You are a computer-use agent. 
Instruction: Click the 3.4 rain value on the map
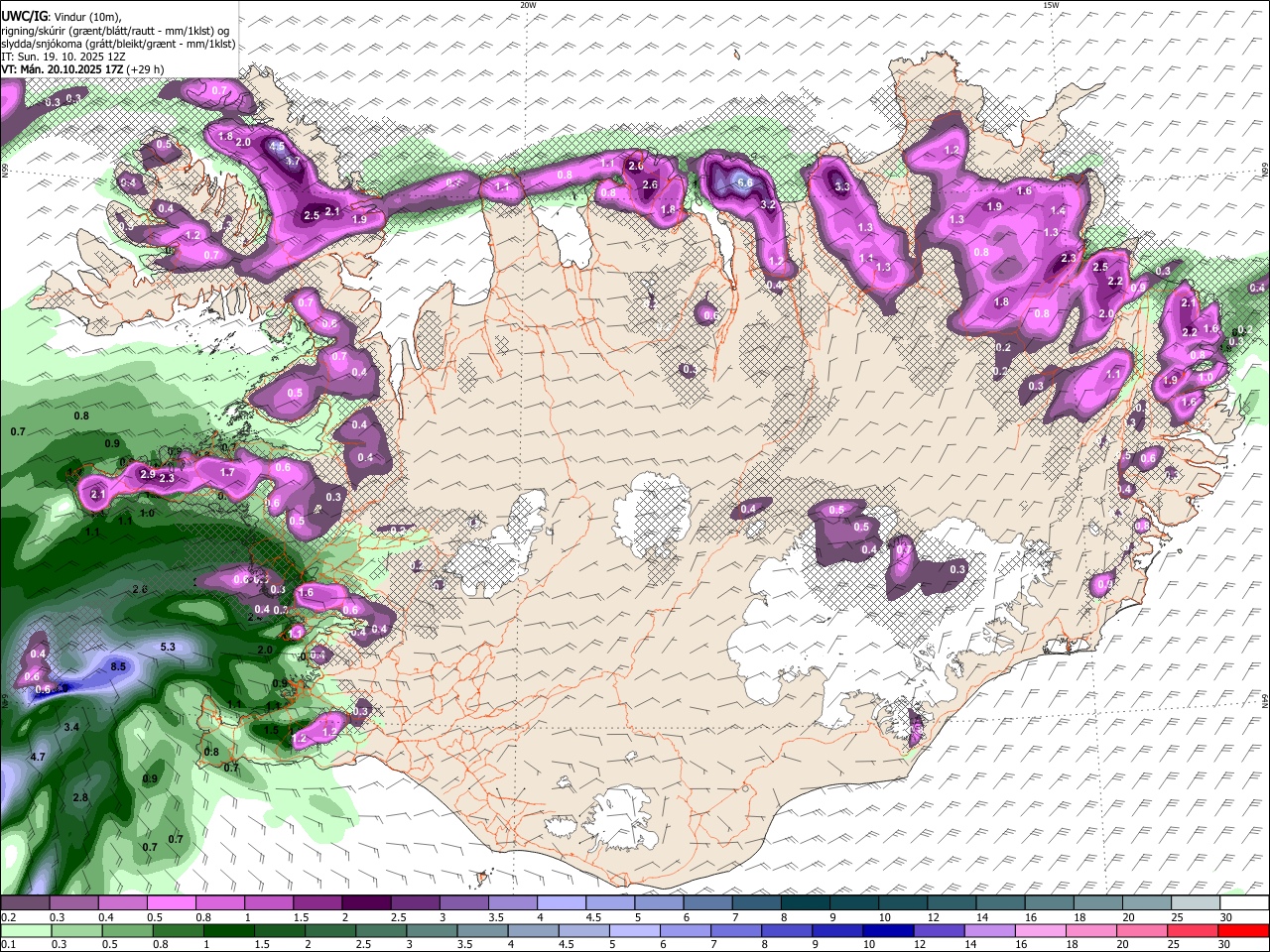tap(71, 727)
